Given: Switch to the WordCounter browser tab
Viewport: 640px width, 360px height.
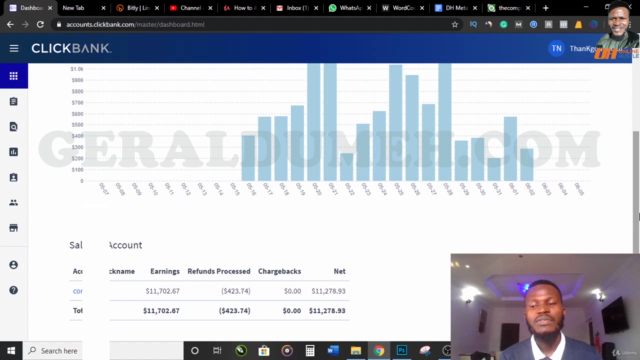Looking at the screenshot, I should 403,8.
